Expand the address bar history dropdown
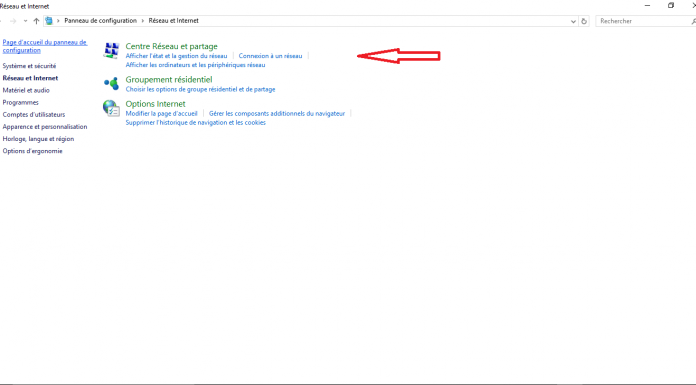 [x=573, y=21]
